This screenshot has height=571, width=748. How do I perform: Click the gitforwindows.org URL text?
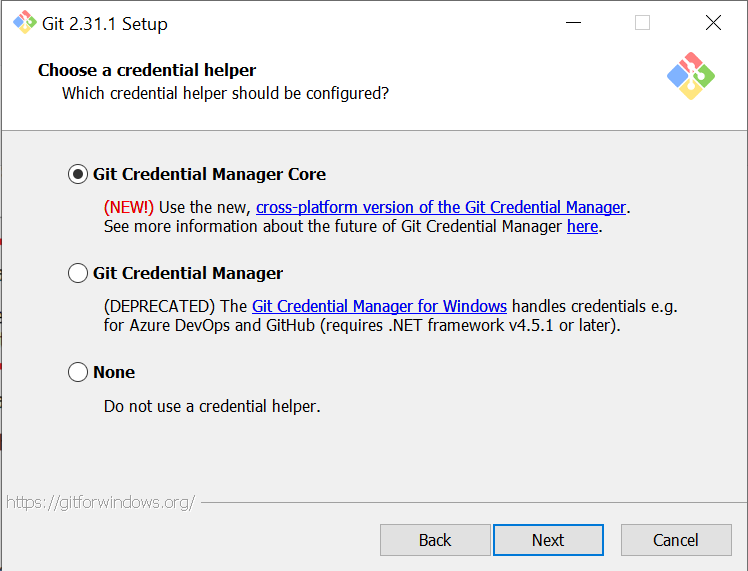click(100, 502)
